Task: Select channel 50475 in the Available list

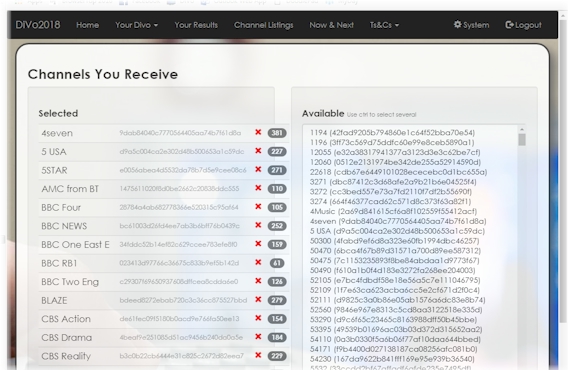Action: pyautogui.click(x=394, y=260)
